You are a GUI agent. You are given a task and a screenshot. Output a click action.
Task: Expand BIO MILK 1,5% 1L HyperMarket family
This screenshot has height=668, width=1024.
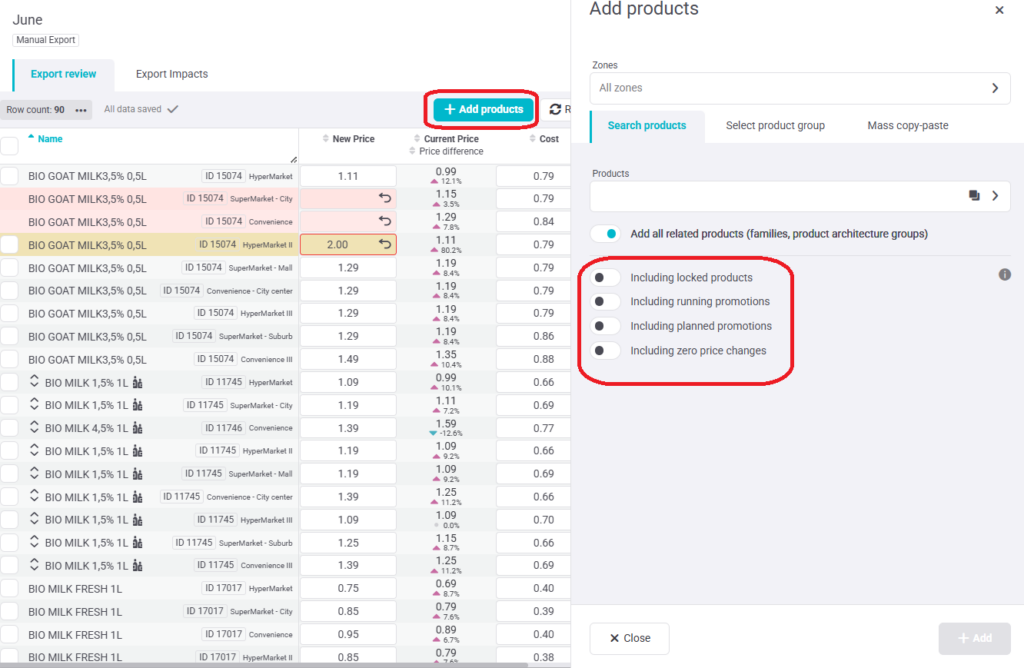point(34,382)
